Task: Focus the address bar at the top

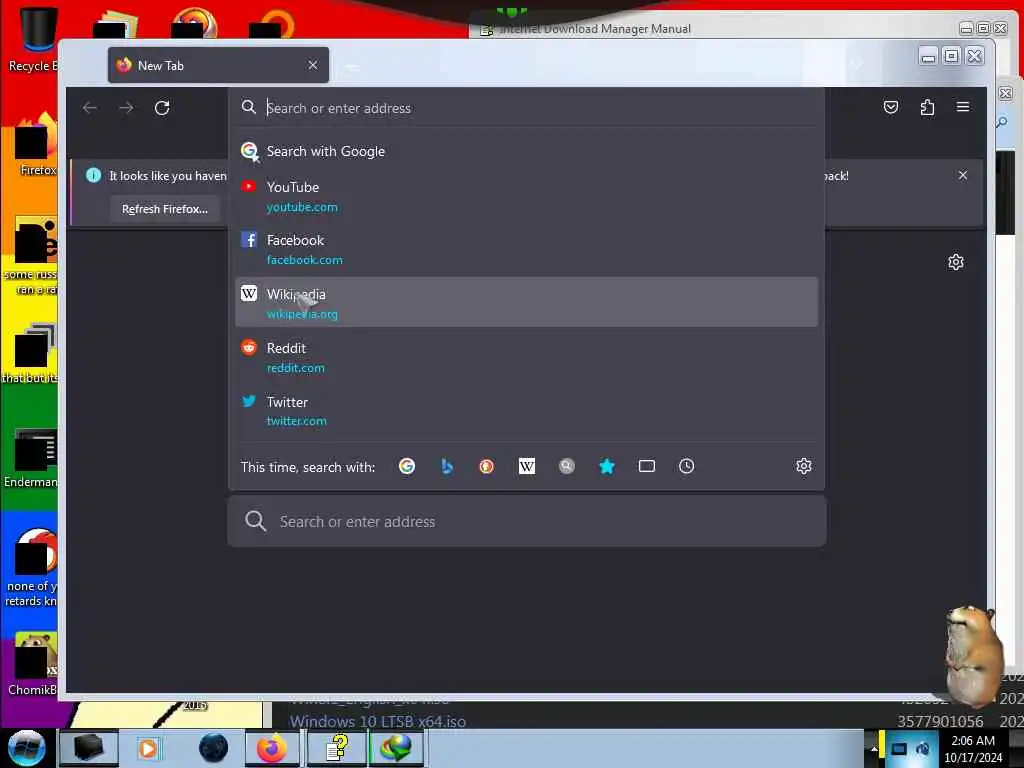Action: coord(526,108)
